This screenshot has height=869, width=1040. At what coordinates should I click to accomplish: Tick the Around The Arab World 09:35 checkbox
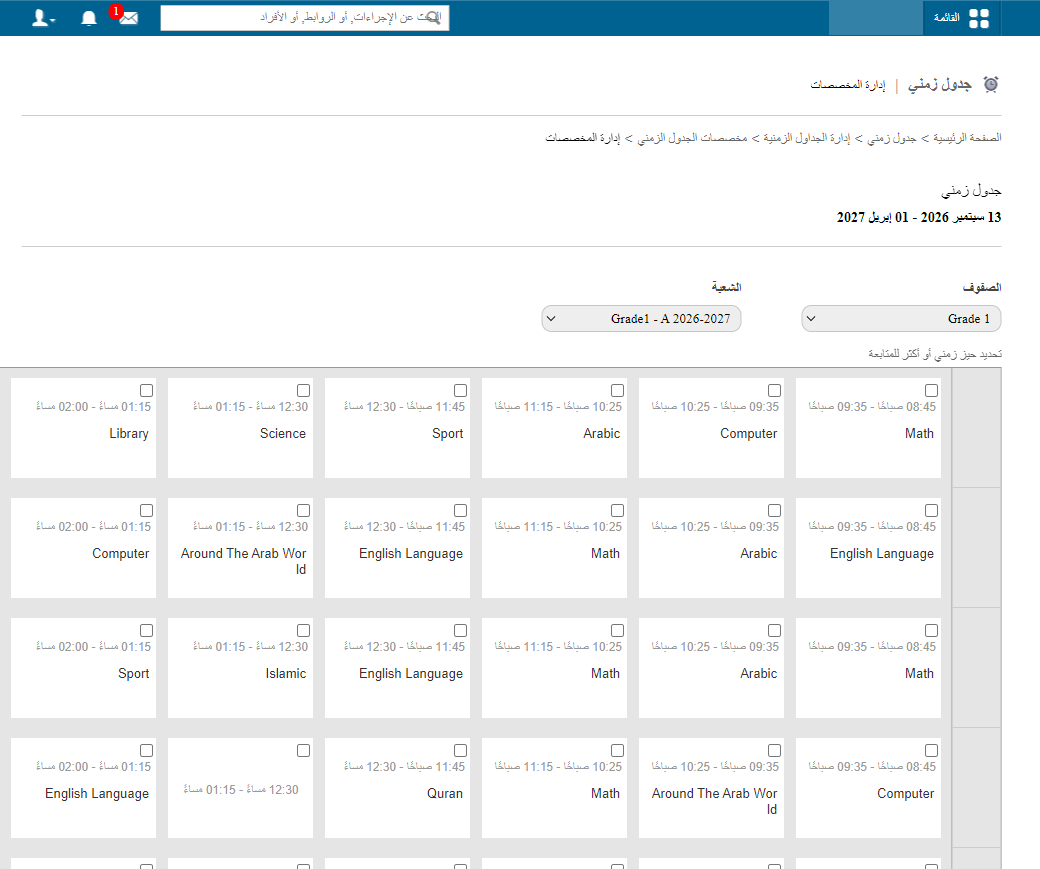tap(775, 751)
